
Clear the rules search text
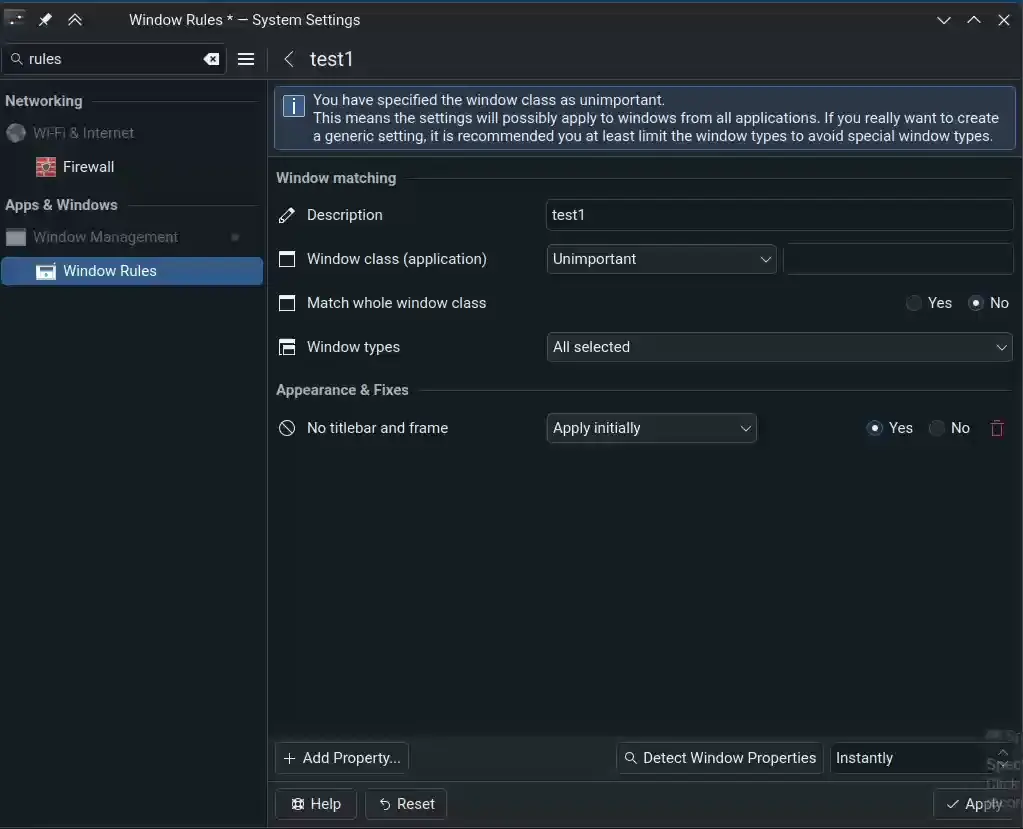coord(211,59)
